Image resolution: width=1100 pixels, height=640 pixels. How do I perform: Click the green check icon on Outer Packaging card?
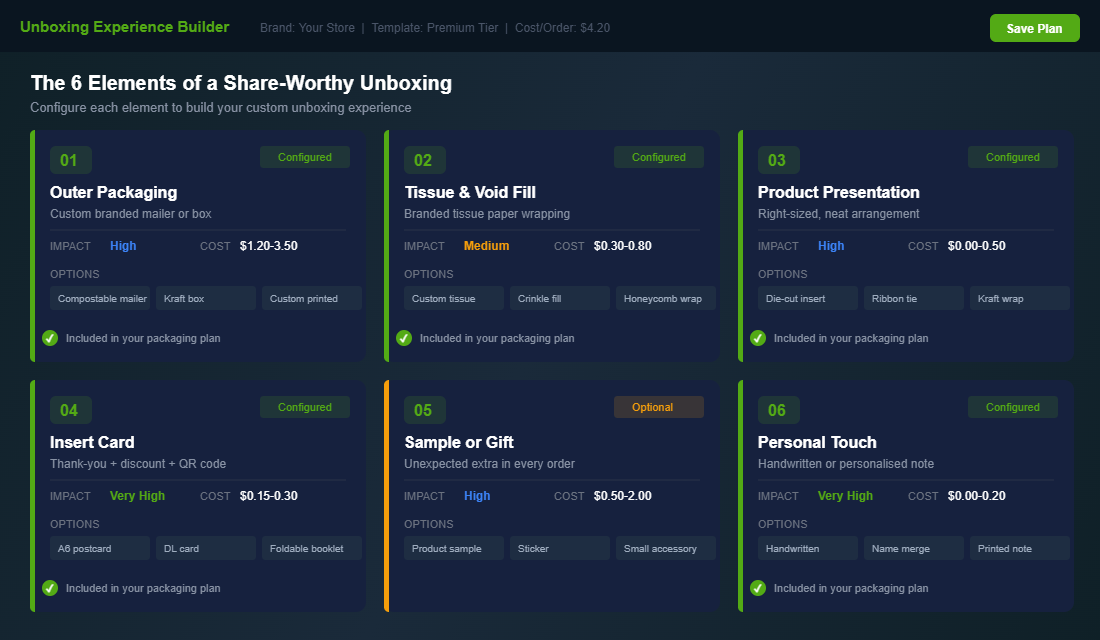(x=50, y=338)
